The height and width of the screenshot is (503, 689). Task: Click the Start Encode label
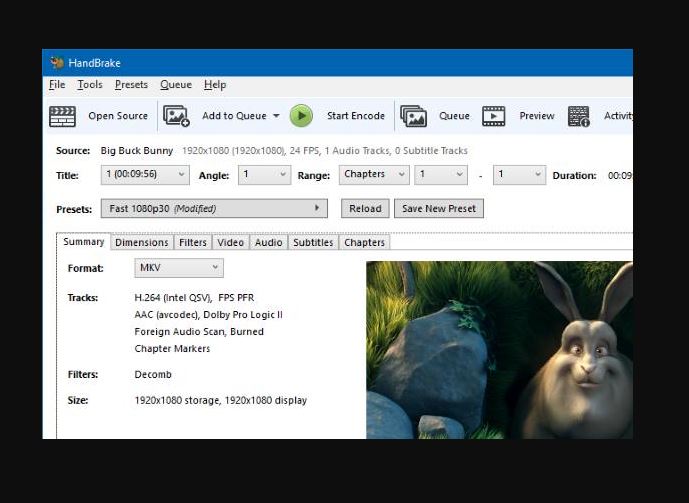coord(355,116)
